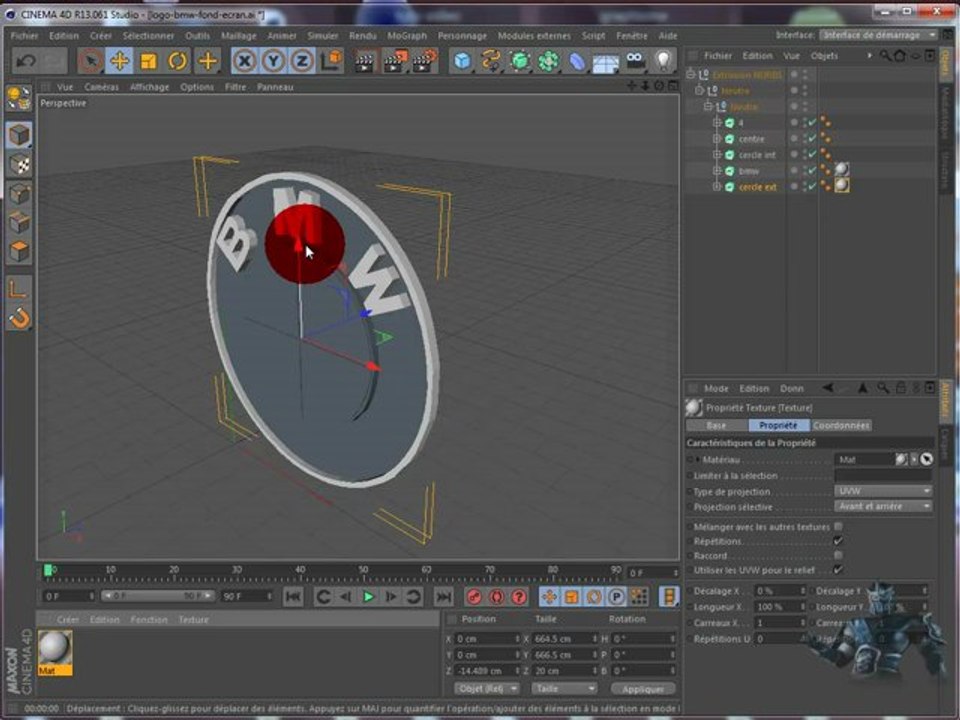960x720 pixels.
Task: Switch to the Base tab
Action: [716, 425]
